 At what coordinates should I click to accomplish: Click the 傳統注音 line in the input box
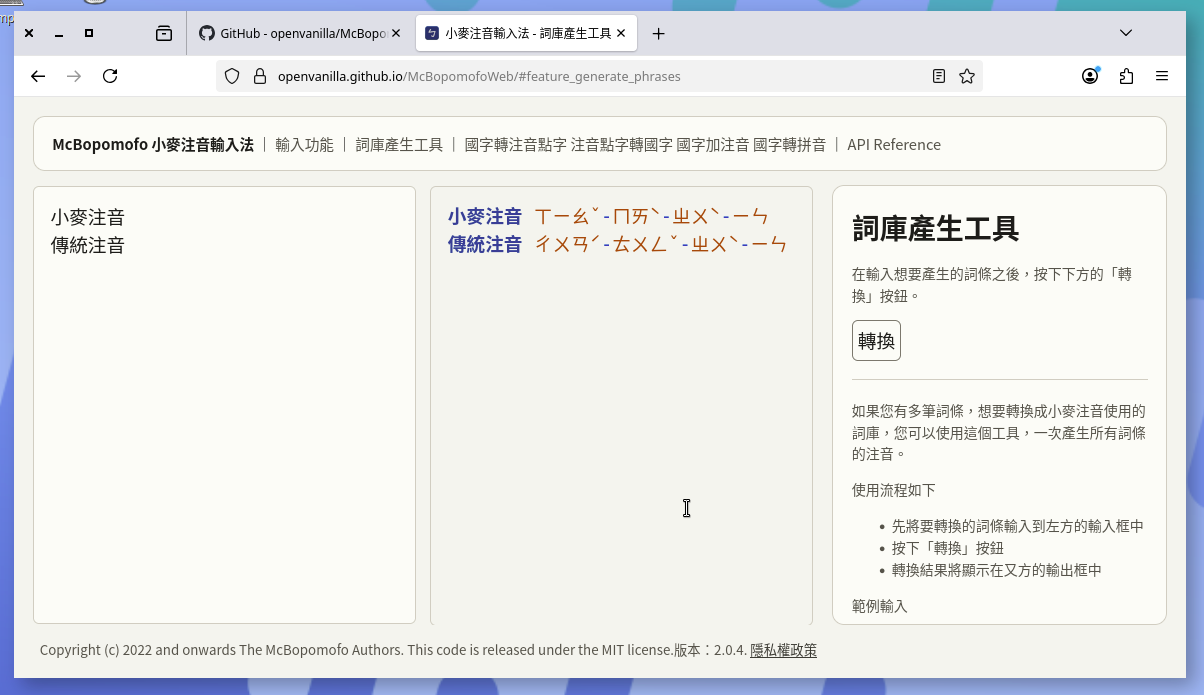click(x=88, y=245)
